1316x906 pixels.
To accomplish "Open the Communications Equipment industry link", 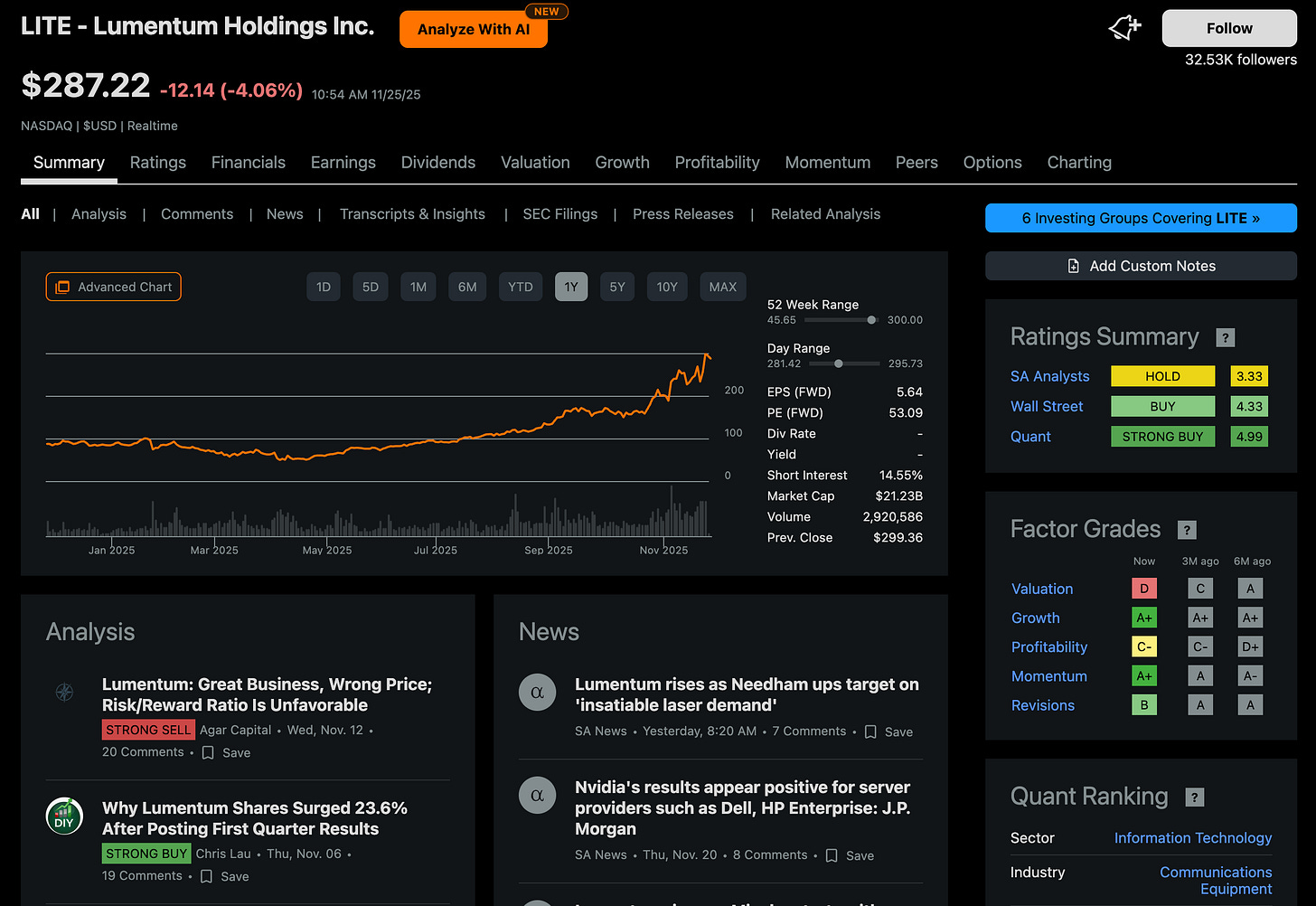I will click(x=1216, y=881).
